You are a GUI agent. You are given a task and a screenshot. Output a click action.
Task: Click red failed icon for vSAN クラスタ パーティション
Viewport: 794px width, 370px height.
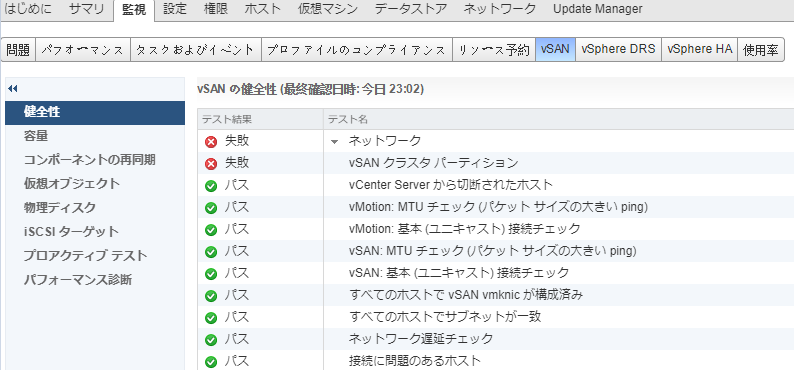211,163
